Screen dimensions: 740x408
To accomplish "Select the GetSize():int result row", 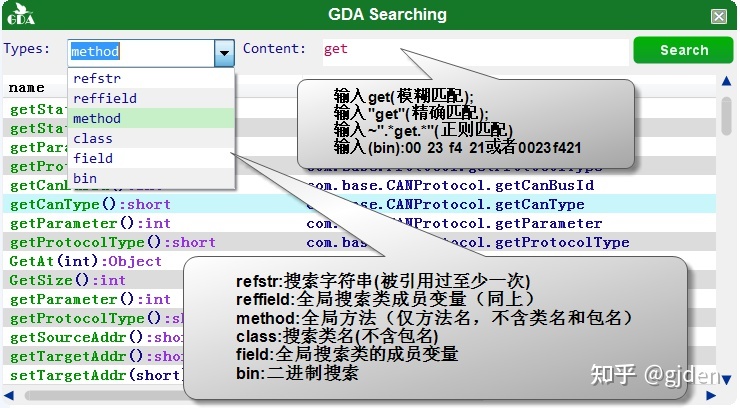I will click(67, 280).
